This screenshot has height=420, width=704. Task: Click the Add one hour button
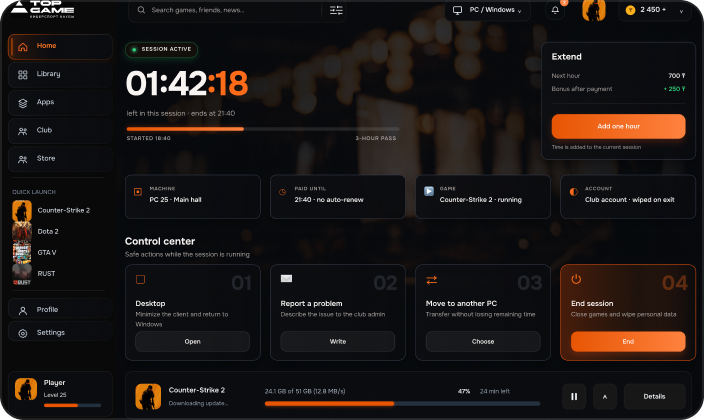coord(618,126)
